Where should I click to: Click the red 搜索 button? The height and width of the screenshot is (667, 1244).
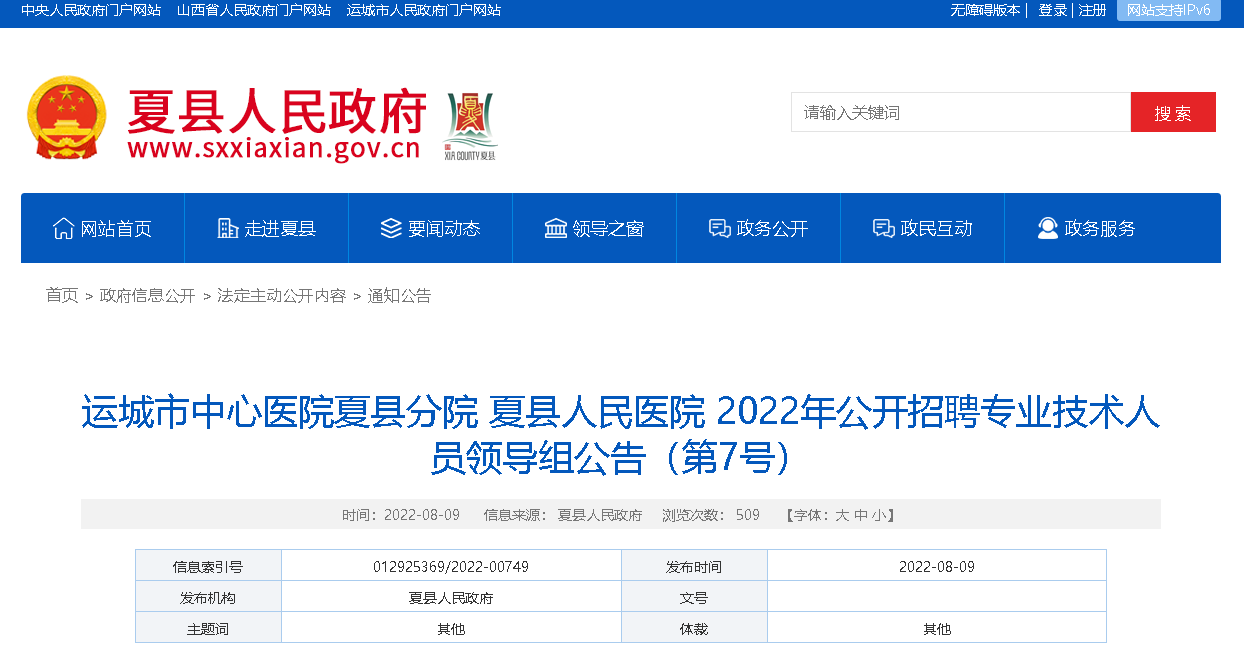[1173, 112]
